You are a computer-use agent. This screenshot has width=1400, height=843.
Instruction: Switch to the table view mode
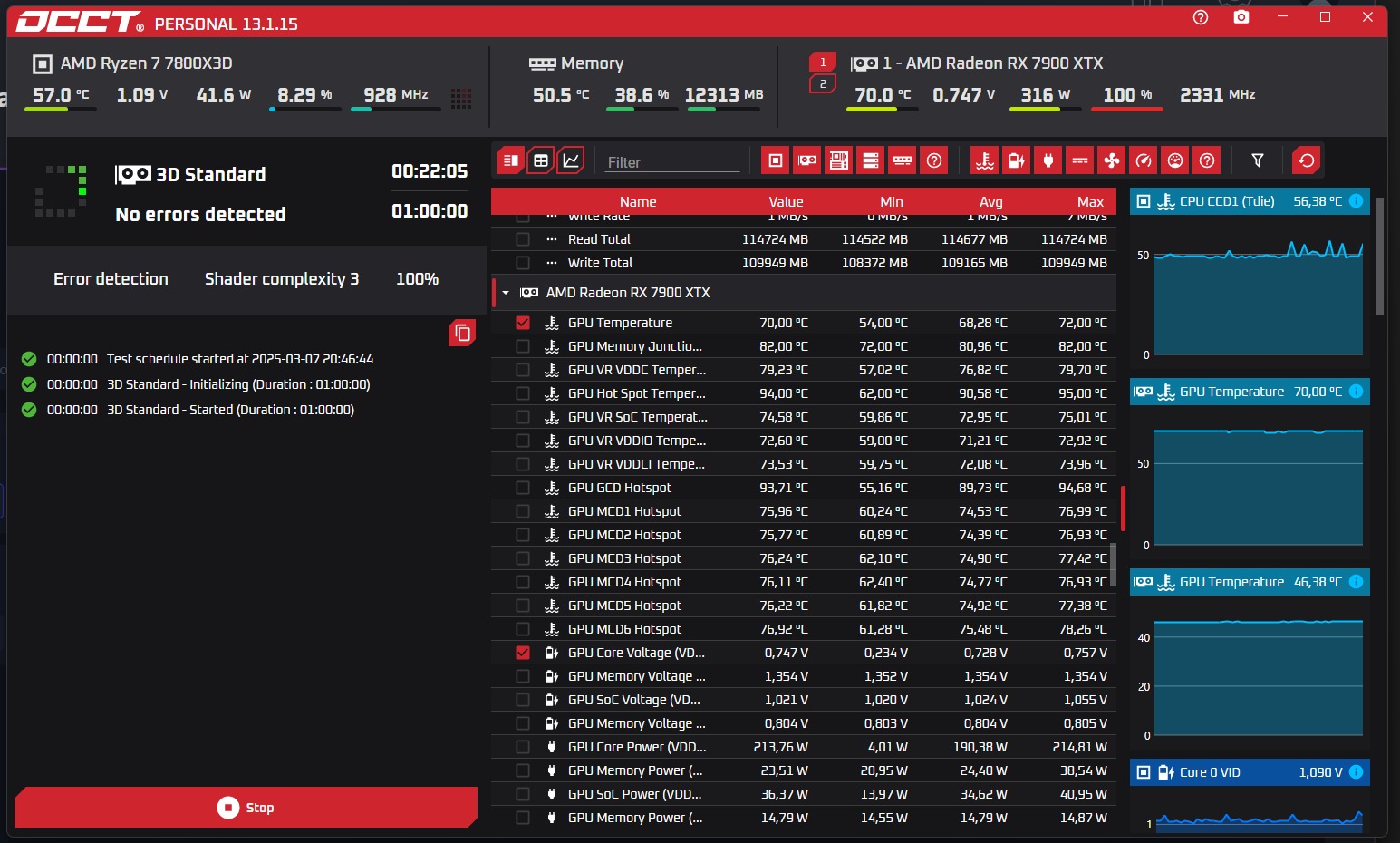541,160
